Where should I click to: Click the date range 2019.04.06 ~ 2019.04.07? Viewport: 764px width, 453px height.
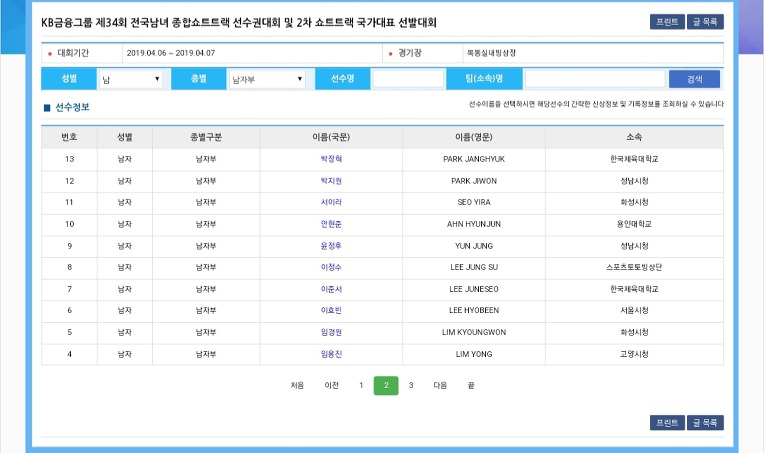pos(171,53)
